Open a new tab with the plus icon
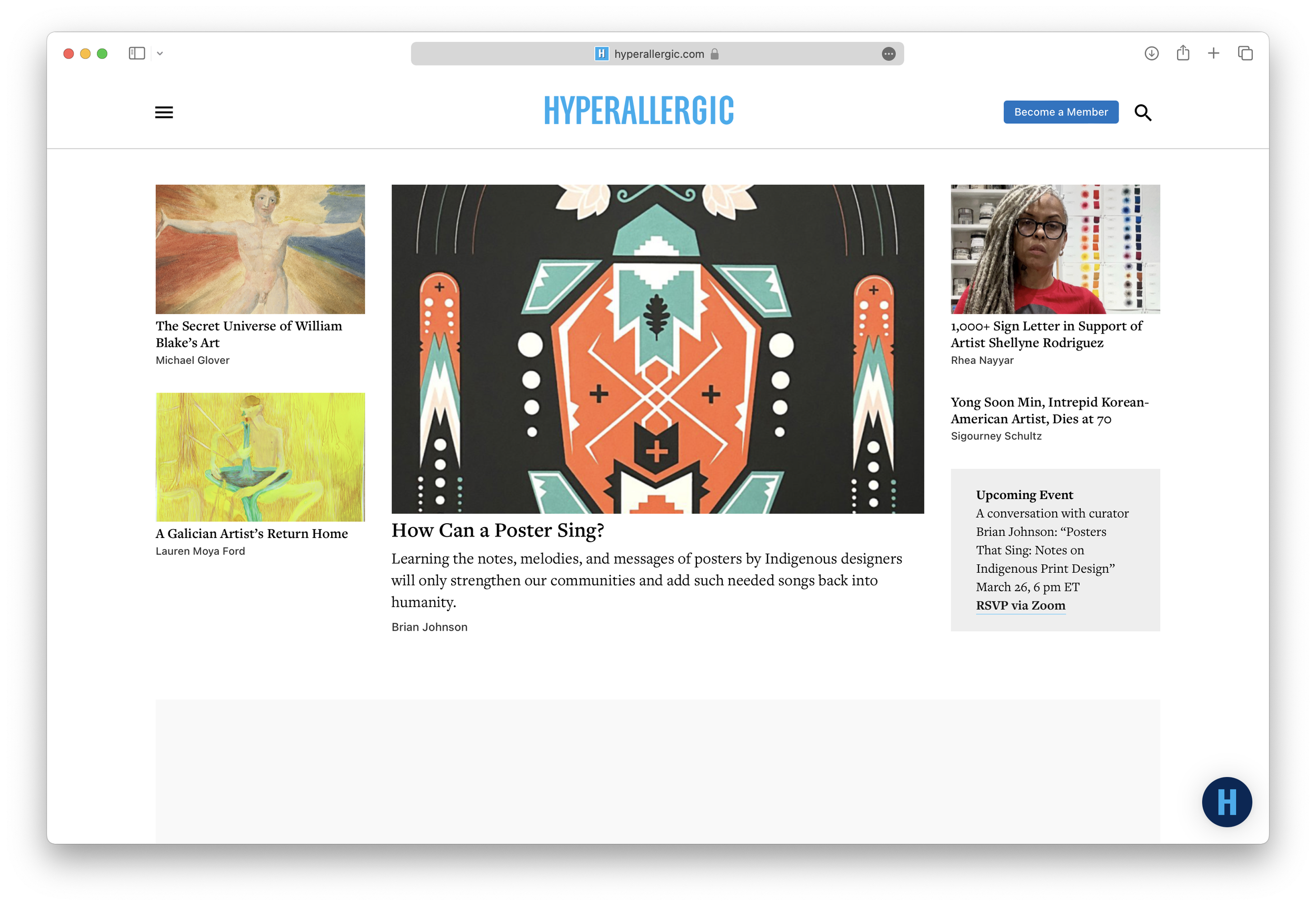The height and width of the screenshot is (906, 1316). click(1213, 53)
